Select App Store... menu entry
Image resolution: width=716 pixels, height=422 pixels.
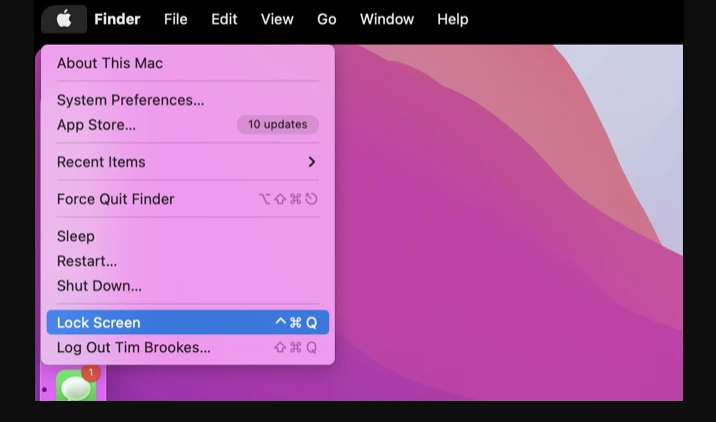pyautogui.click(x=188, y=125)
